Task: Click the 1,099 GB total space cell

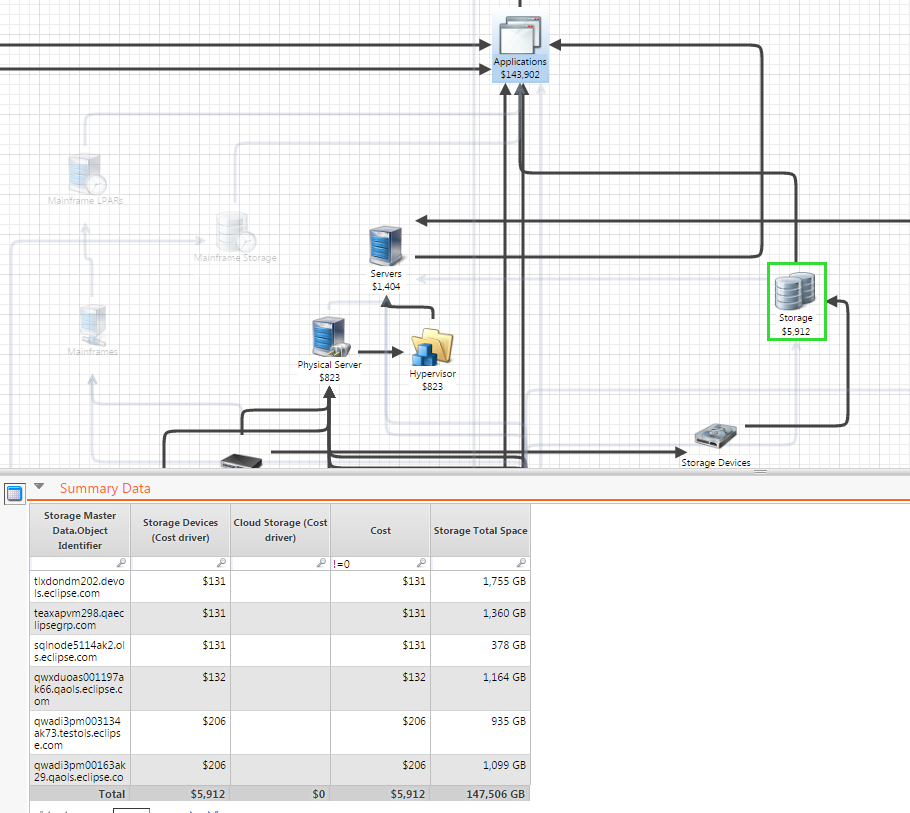Action: [x=481, y=771]
